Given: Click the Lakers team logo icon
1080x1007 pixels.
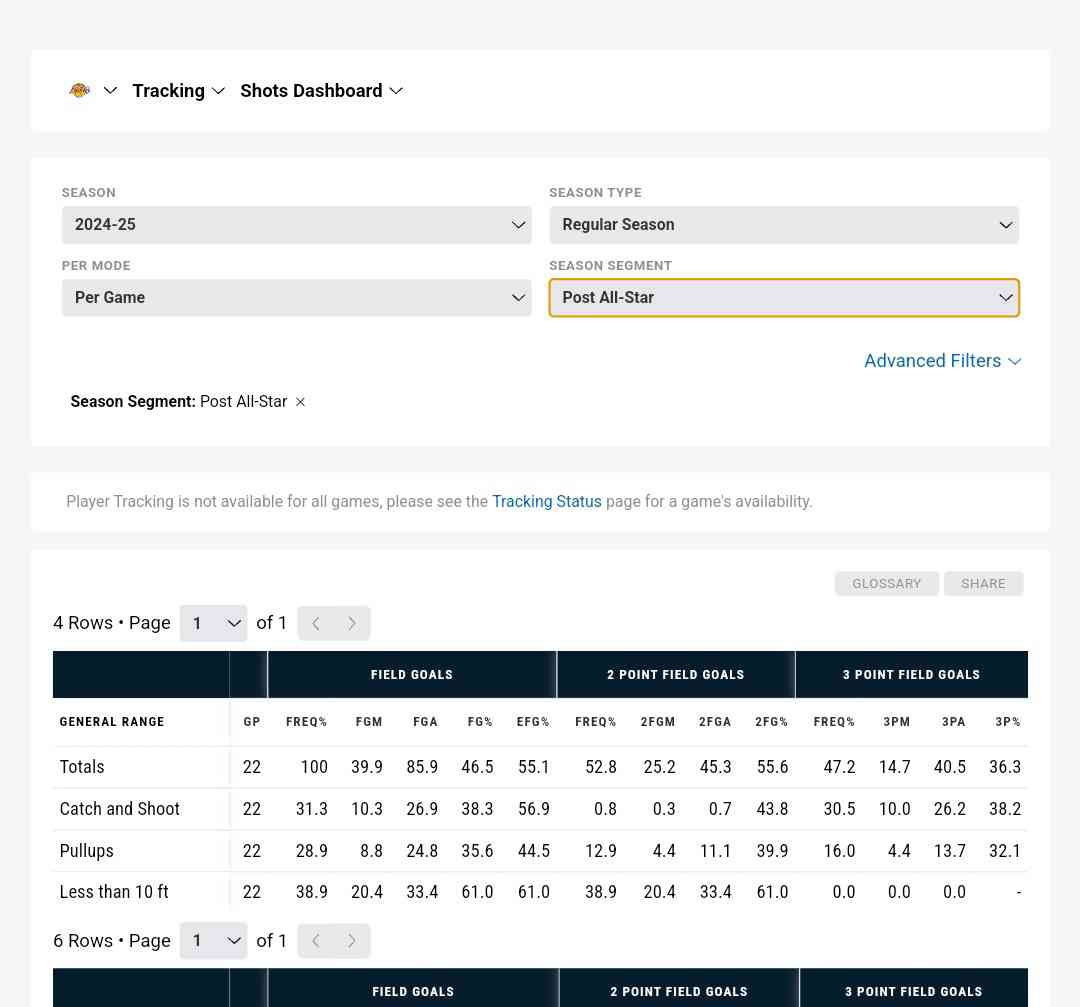Looking at the screenshot, I should 80,90.
